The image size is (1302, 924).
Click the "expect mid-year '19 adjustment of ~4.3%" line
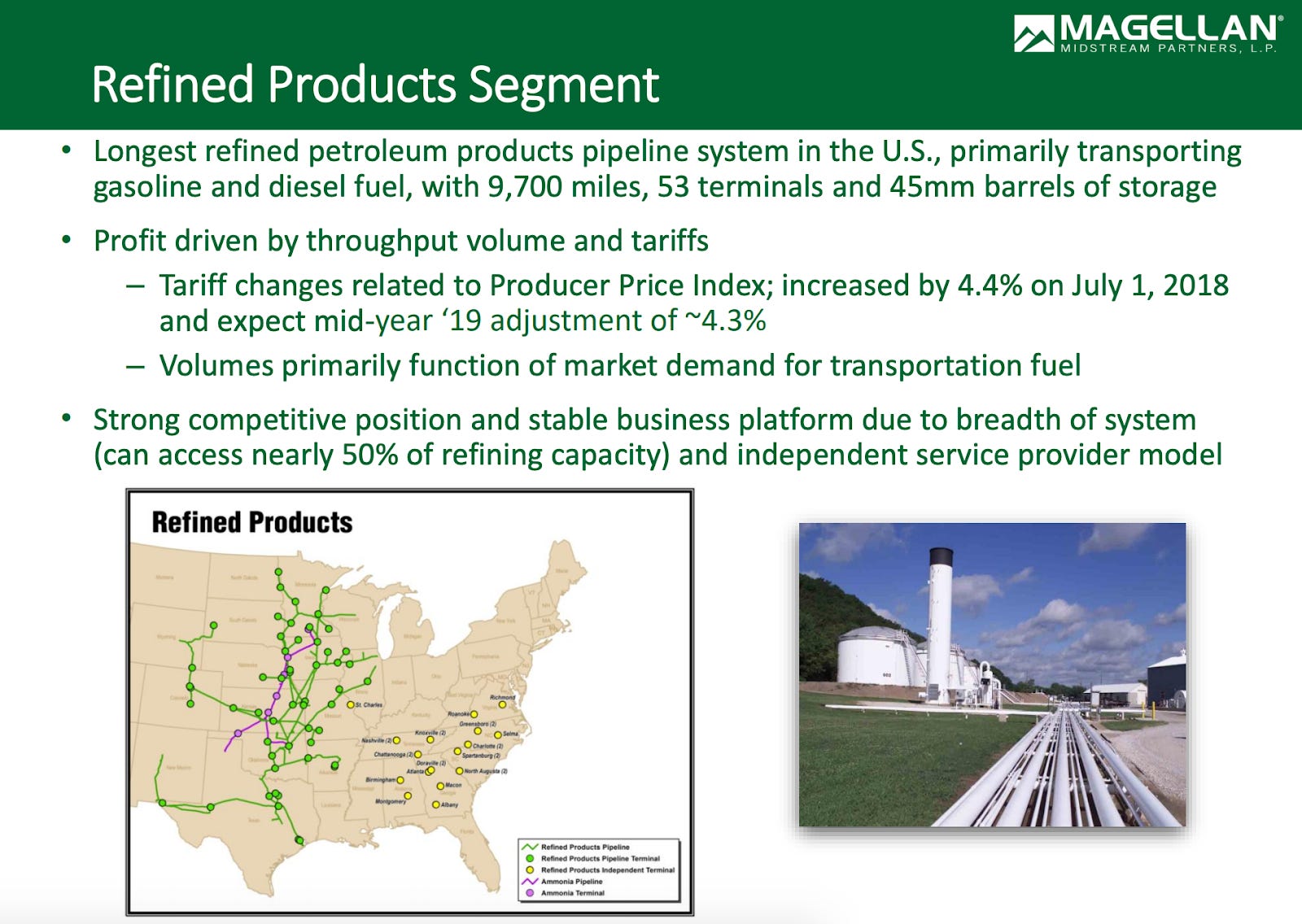[x=463, y=321]
